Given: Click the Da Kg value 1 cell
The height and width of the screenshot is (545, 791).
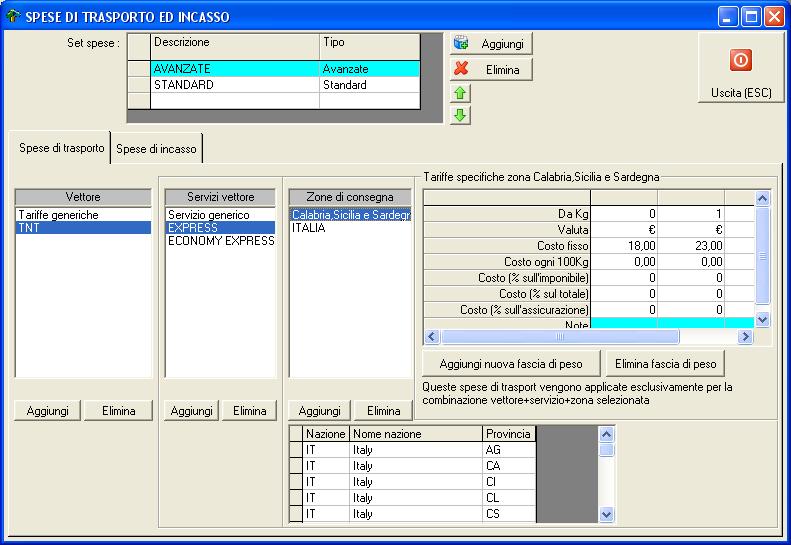Looking at the screenshot, I should (x=691, y=213).
